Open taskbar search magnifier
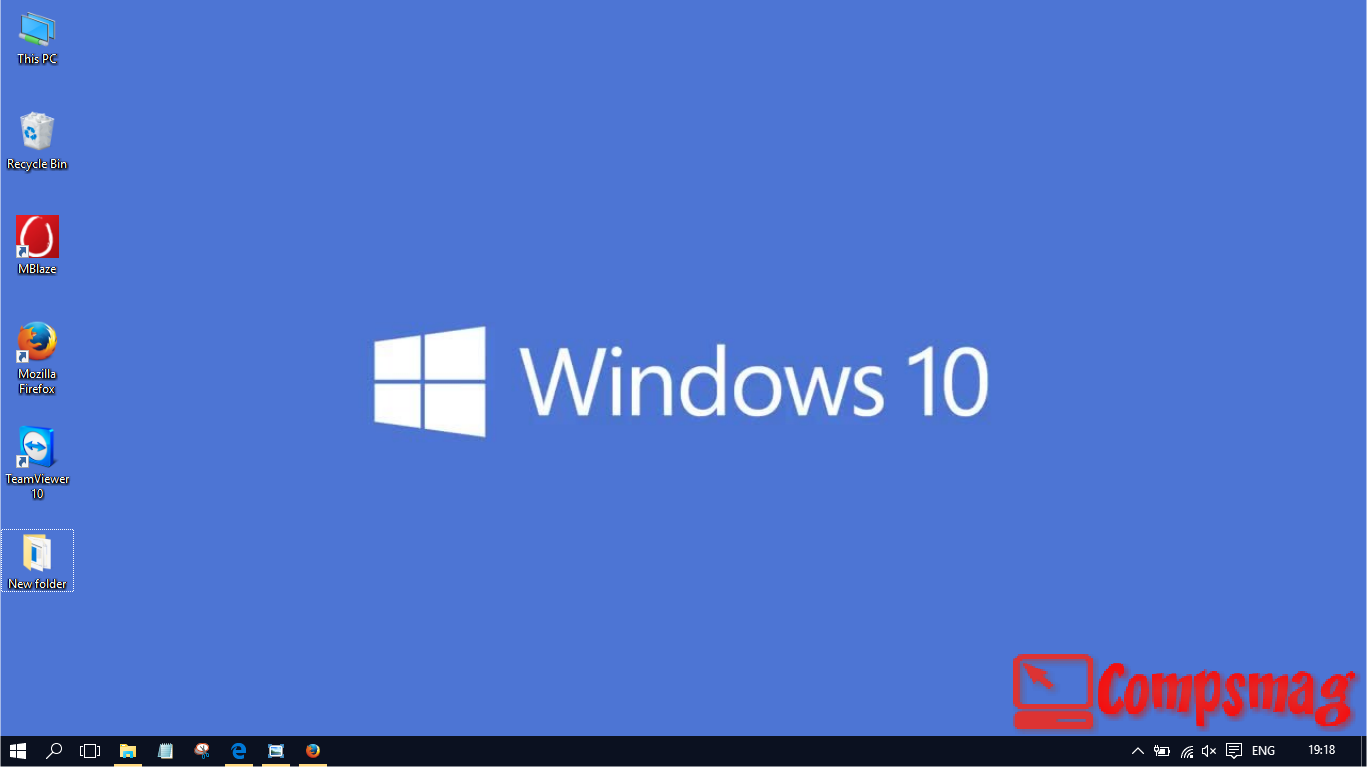Screen dimensions: 1369x769 pyautogui.click(x=55, y=751)
